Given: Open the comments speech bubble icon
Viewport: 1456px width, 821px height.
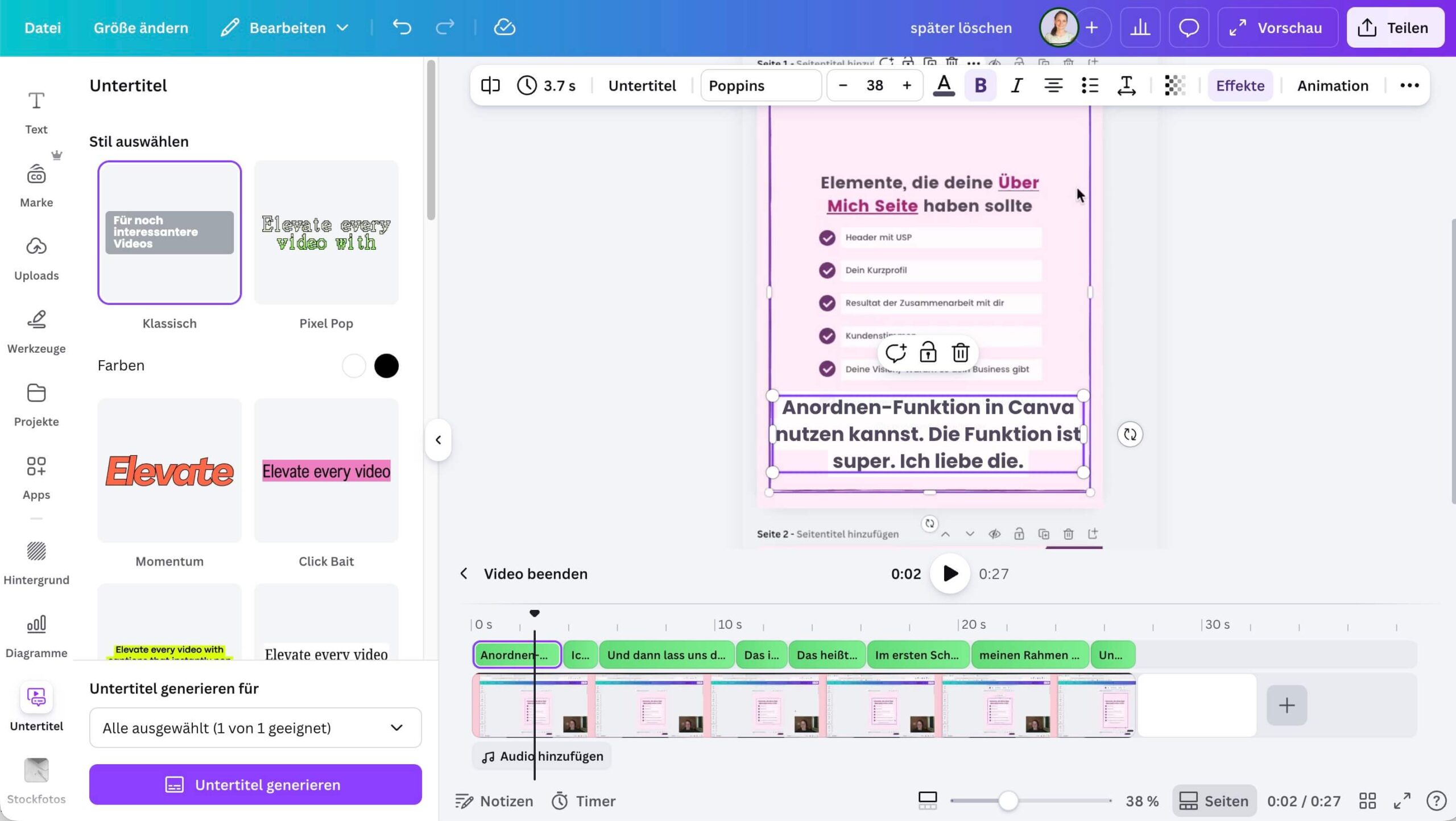Looking at the screenshot, I should point(1189,27).
